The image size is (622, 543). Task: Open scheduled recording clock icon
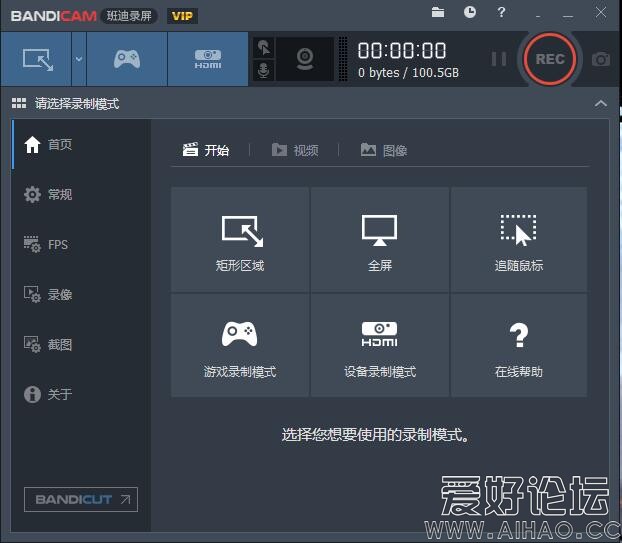(470, 12)
